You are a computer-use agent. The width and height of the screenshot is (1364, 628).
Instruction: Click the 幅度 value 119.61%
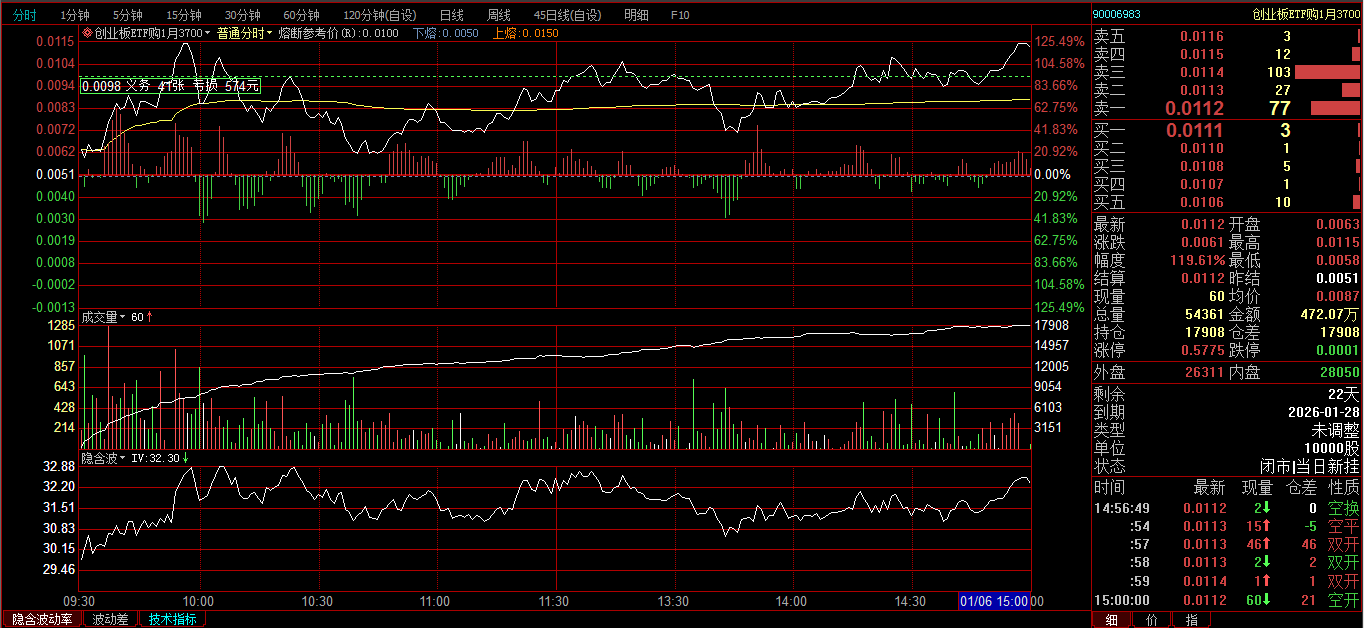click(x=1197, y=260)
